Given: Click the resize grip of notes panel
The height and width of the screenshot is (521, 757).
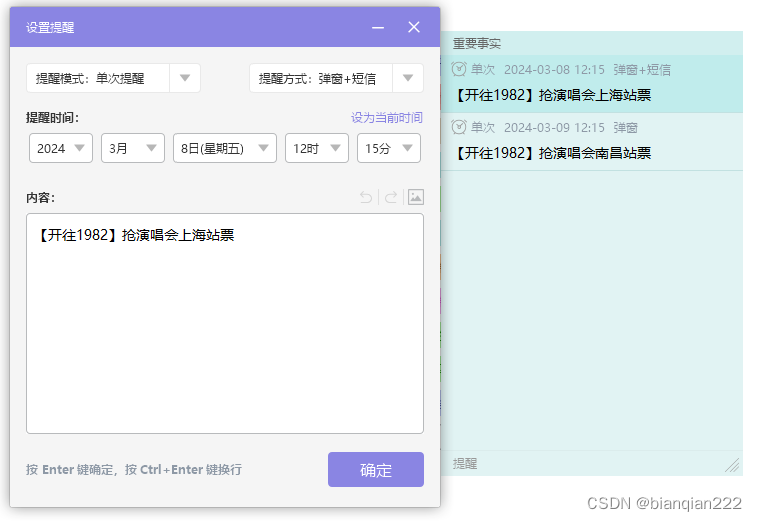Looking at the screenshot, I should [x=732, y=465].
